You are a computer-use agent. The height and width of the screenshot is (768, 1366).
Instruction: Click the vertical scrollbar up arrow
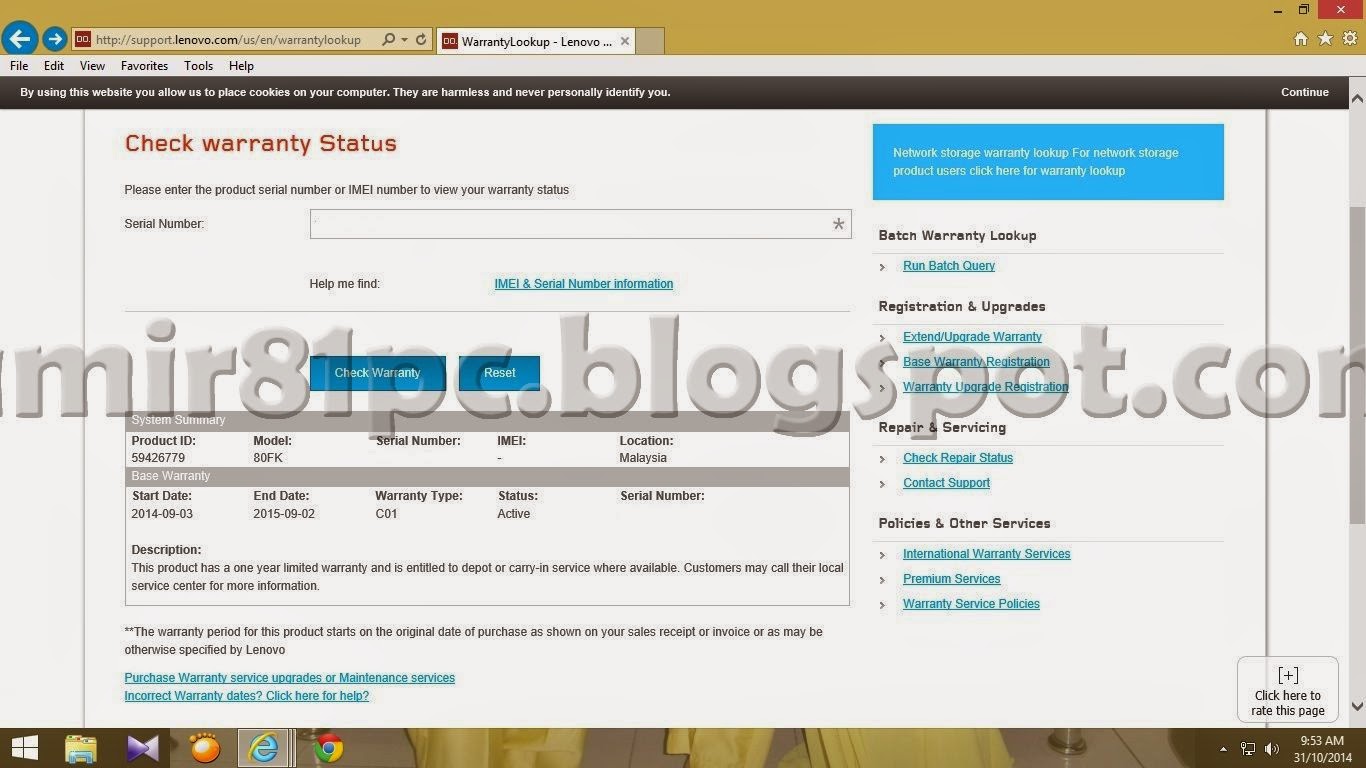pos(1357,99)
